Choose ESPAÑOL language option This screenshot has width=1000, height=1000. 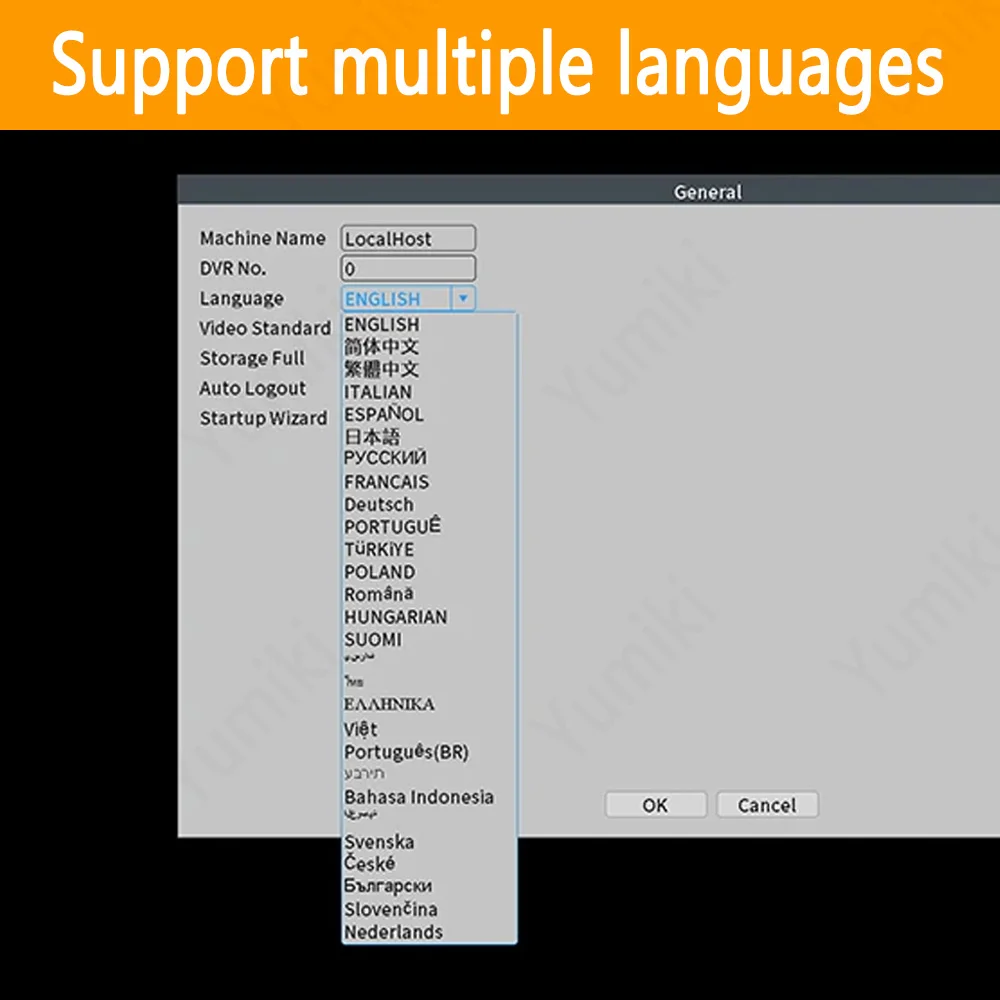click(x=384, y=414)
